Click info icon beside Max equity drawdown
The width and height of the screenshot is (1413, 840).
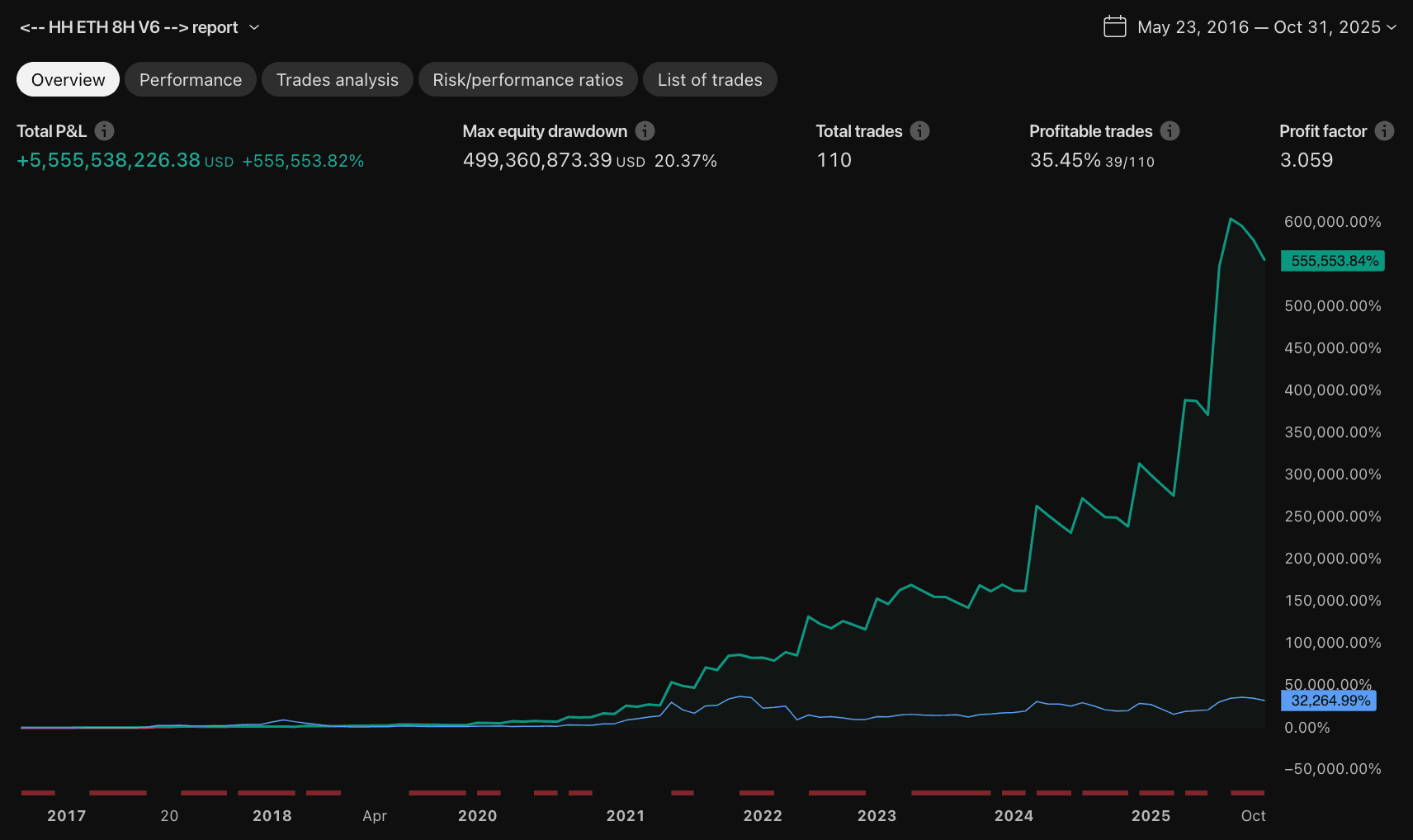coord(645,131)
